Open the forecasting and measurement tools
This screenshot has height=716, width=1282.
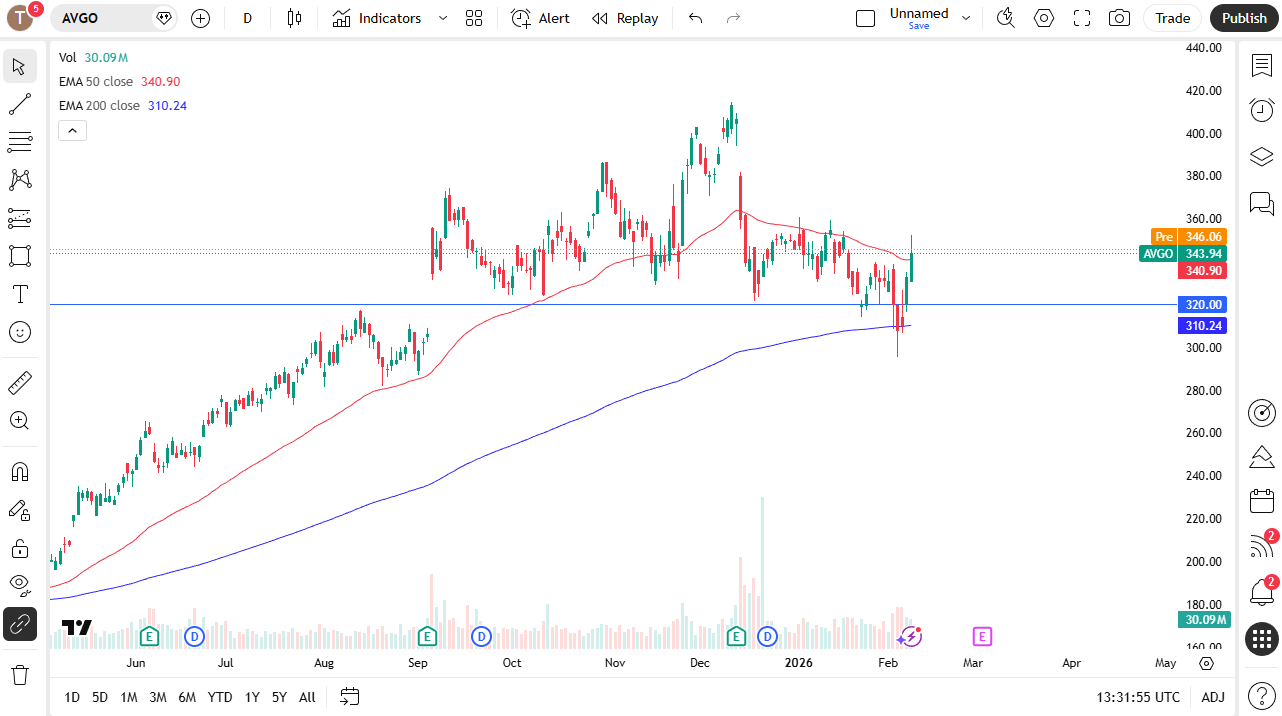[19, 218]
